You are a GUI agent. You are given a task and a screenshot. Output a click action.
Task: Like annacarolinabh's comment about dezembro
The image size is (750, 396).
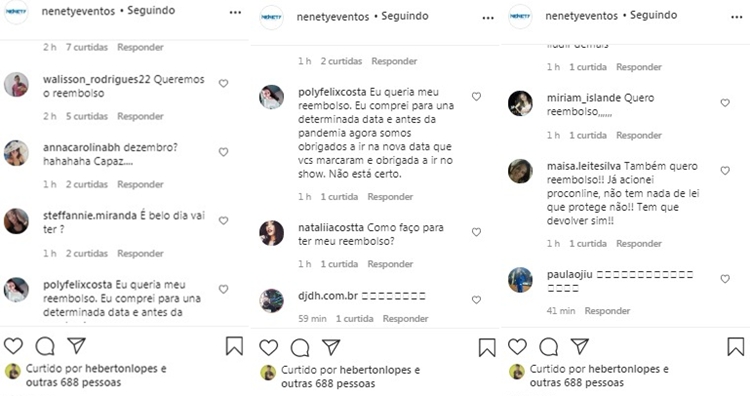point(223,152)
